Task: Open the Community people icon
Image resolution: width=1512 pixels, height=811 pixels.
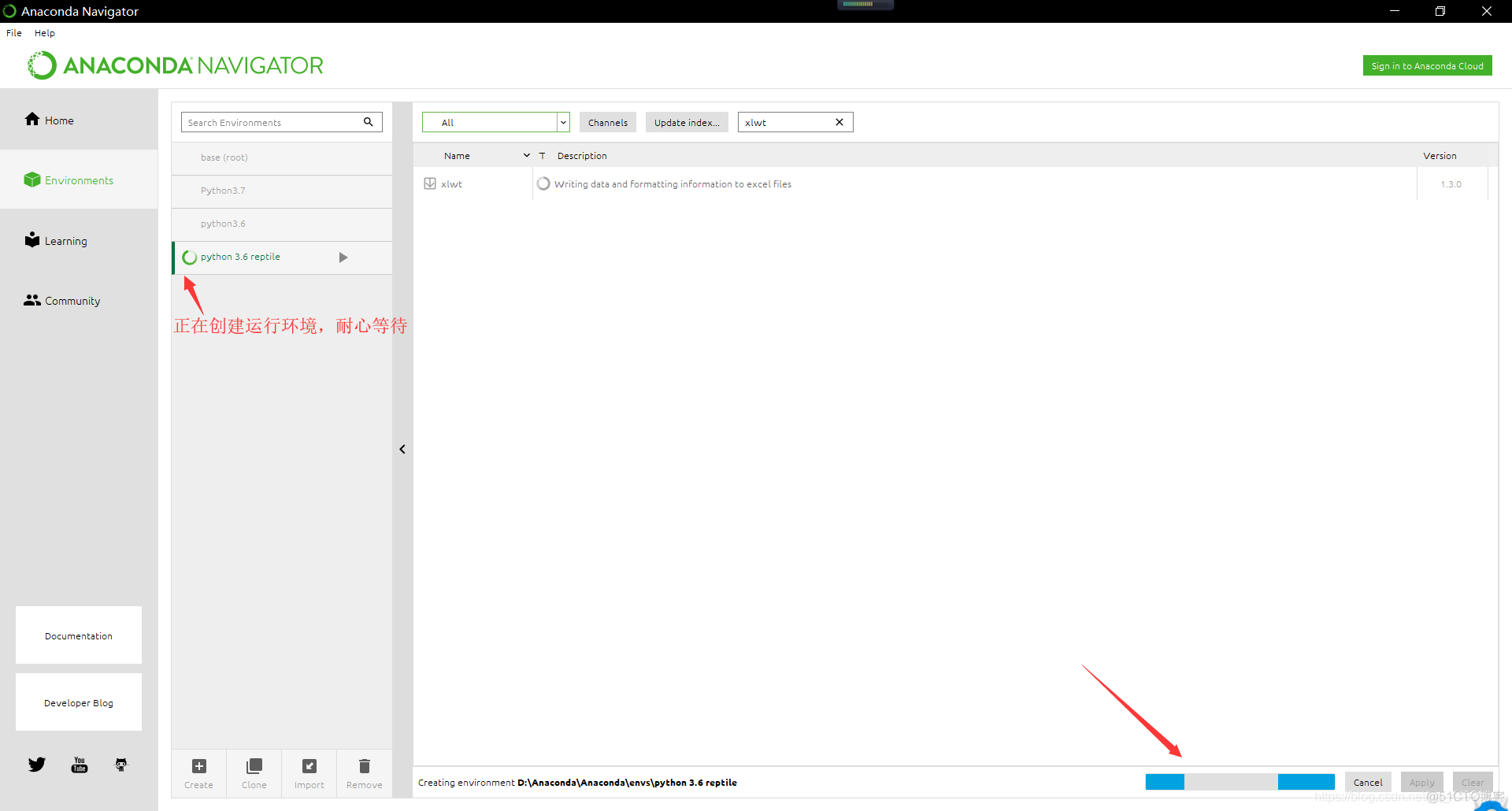Action: click(31, 300)
